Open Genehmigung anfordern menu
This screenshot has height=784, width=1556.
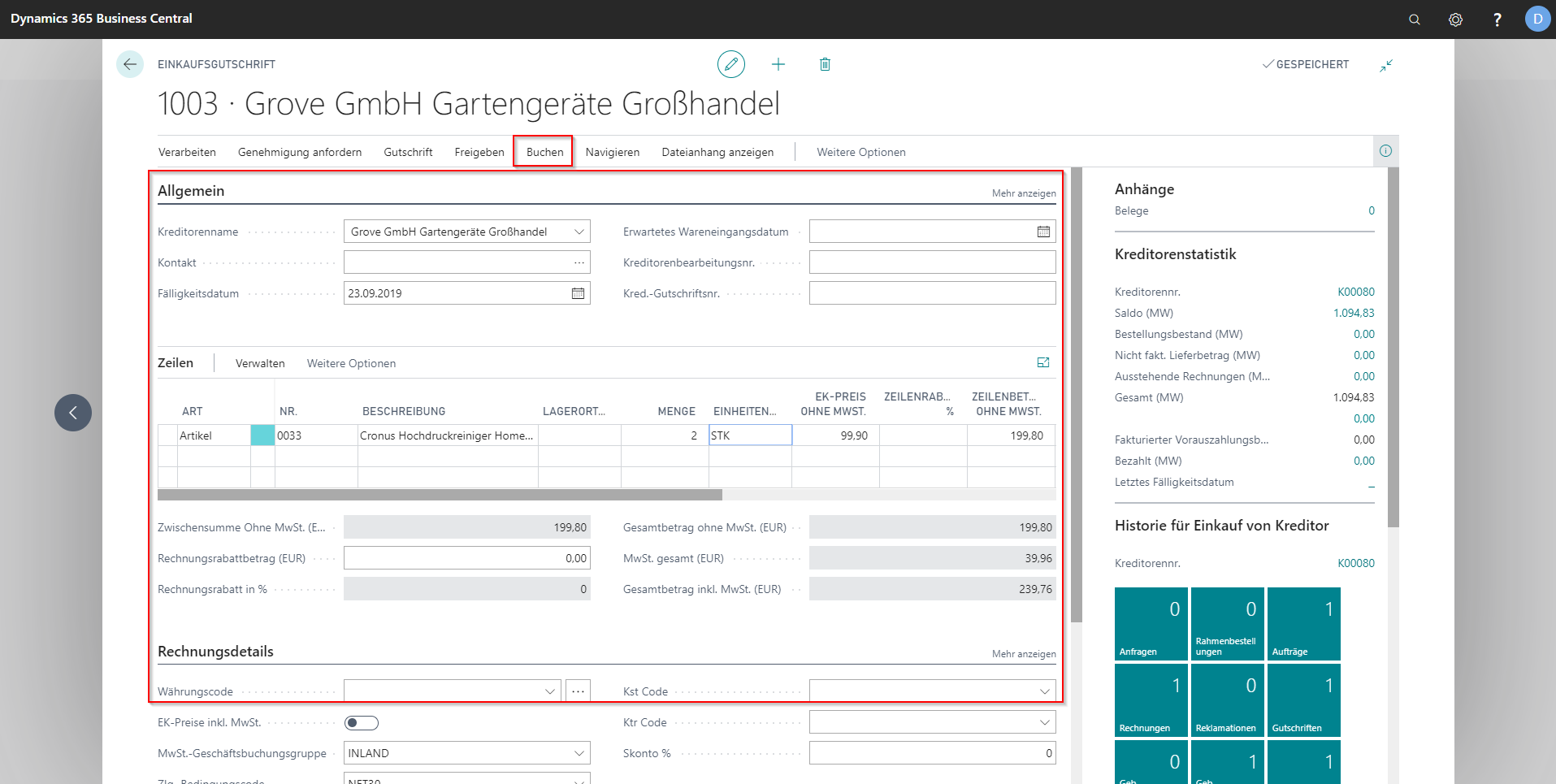click(300, 152)
